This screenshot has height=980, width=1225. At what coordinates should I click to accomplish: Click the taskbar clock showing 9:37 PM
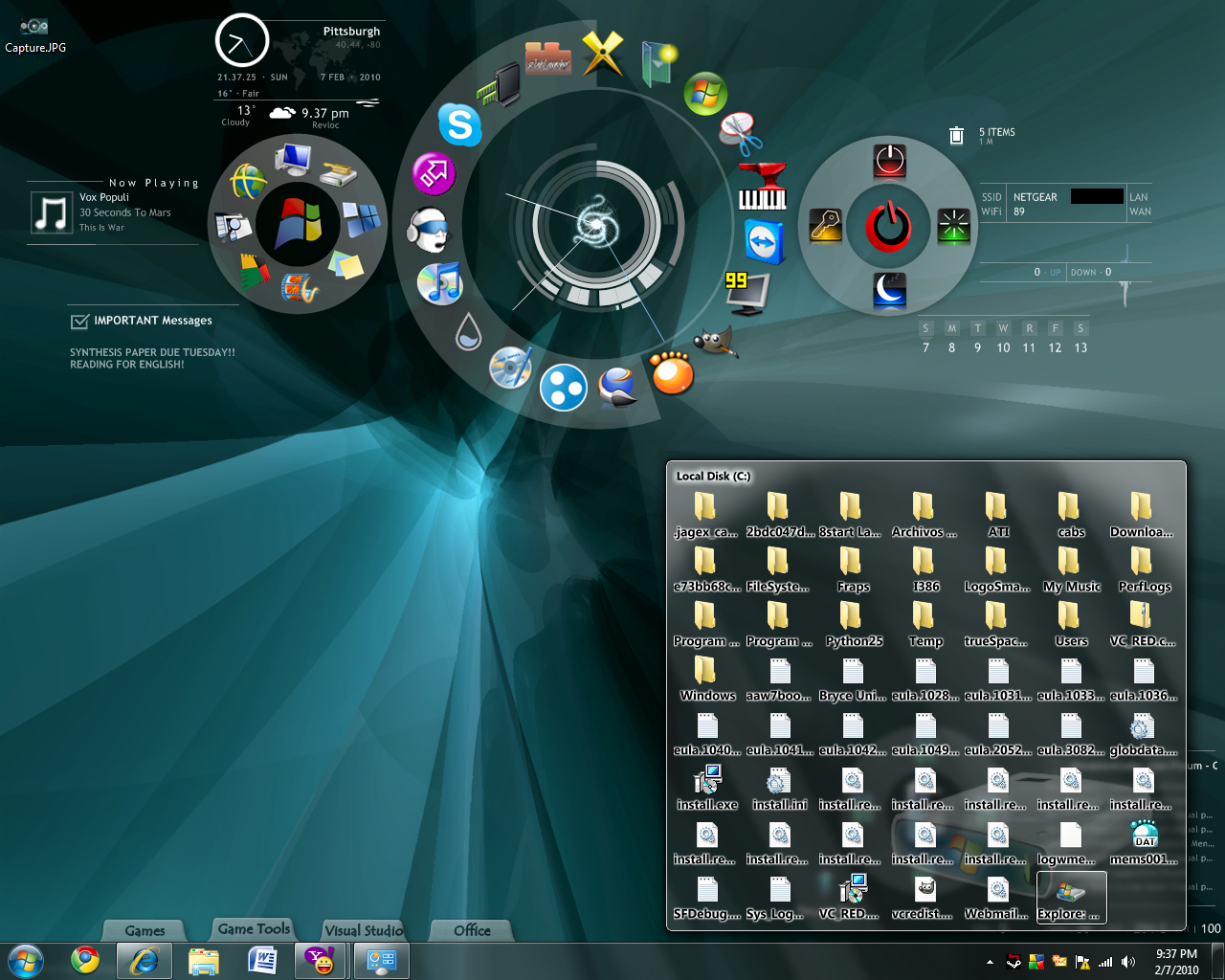click(1176, 961)
